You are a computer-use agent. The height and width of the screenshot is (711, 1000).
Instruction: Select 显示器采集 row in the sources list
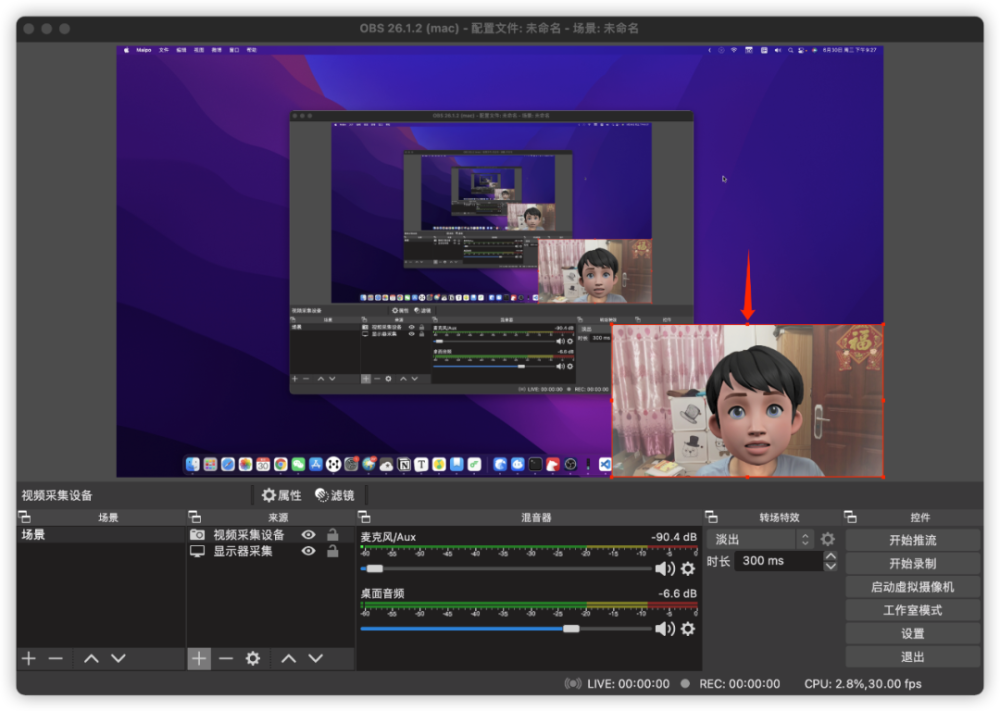point(270,552)
